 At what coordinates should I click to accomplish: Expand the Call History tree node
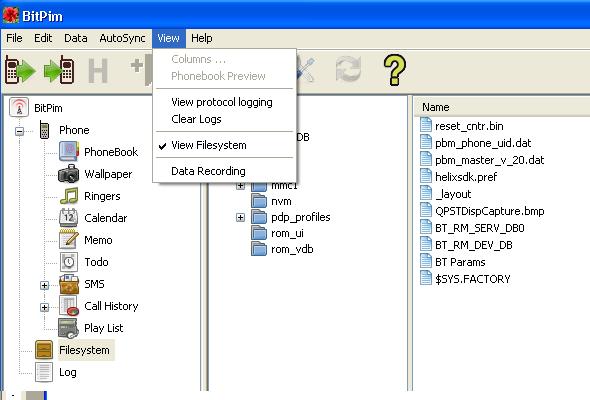pyautogui.click(x=44, y=307)
